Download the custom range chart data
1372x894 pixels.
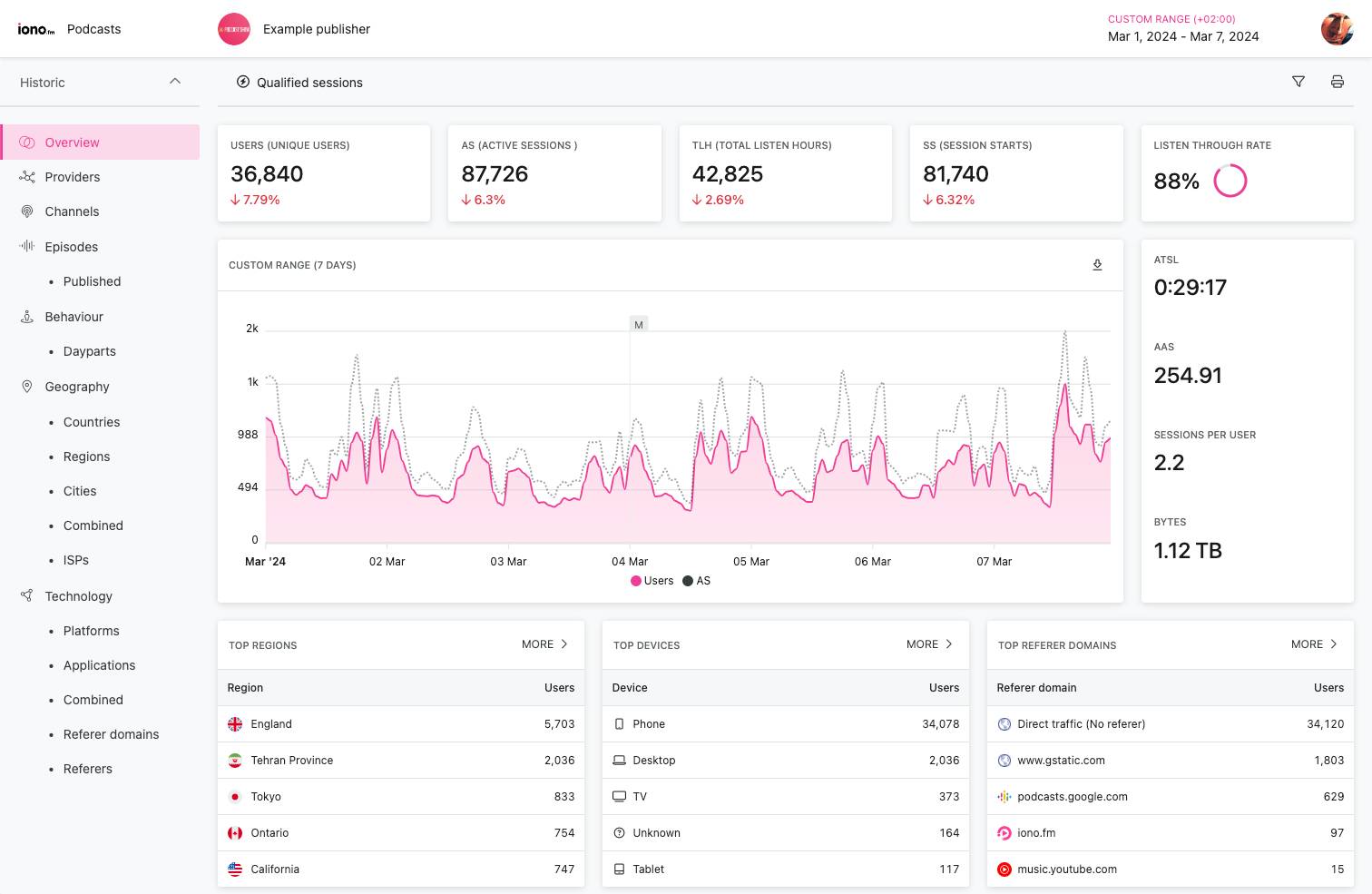1097,265
